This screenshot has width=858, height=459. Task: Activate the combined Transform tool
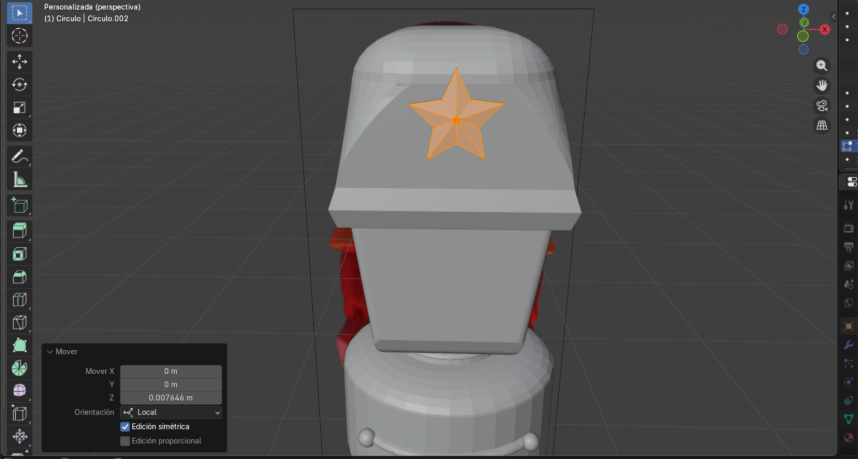coord(19,130)
